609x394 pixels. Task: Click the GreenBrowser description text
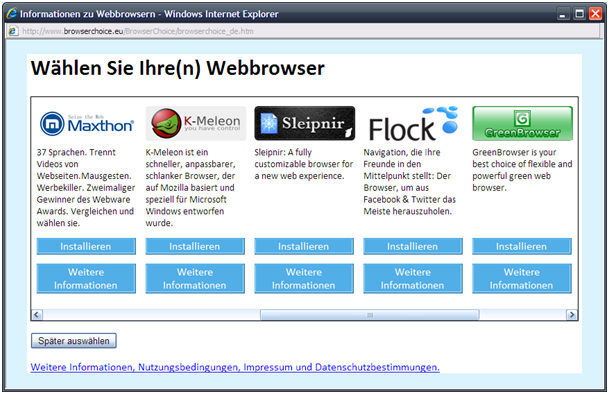point(522,170)
